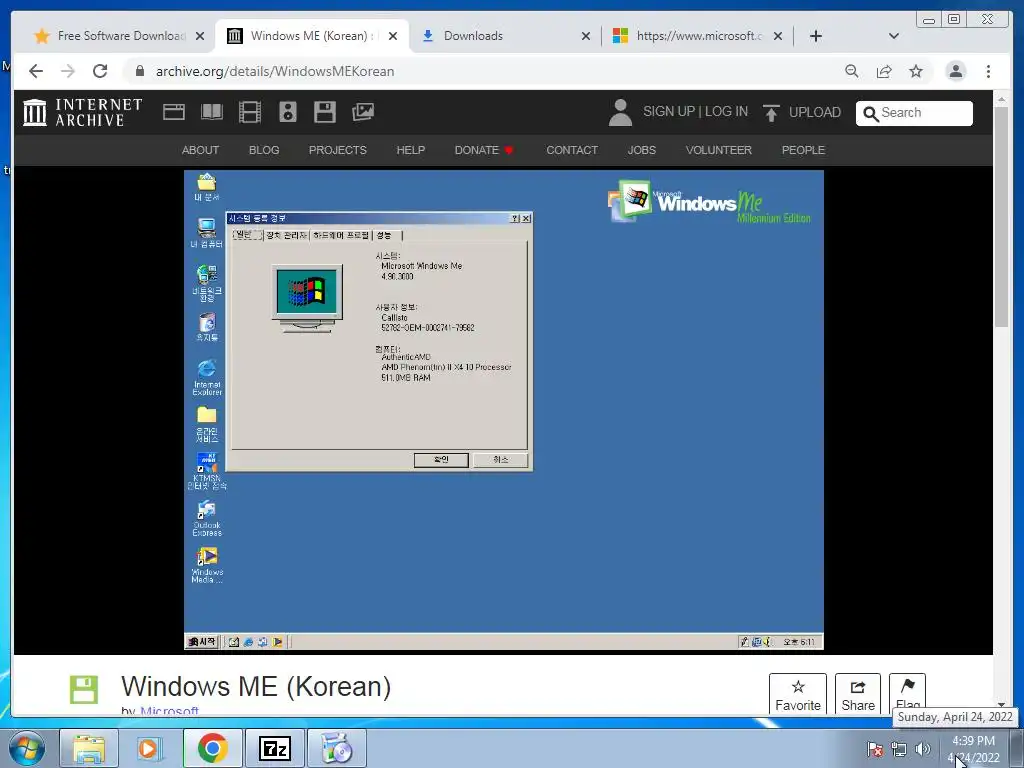Image resolution: width=1024 pixels, height=768 pixels.
Task: Close the Downloads tab
Action: pos(586,37)
